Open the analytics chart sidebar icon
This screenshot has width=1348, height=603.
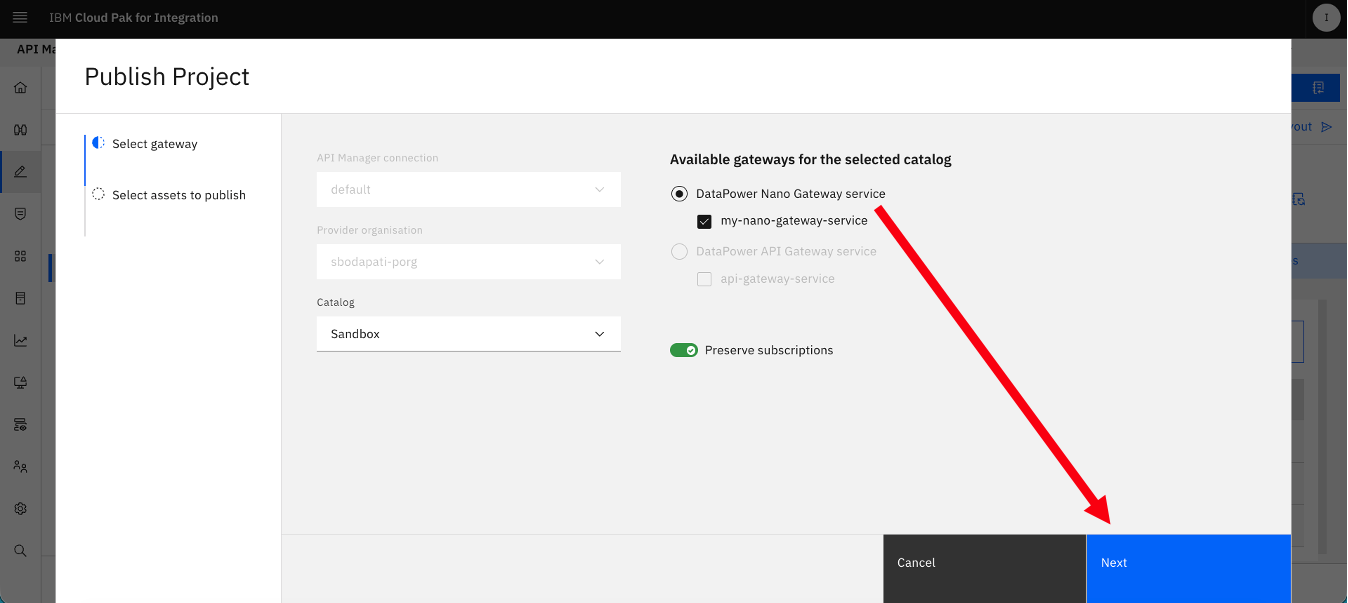[20, 340]
